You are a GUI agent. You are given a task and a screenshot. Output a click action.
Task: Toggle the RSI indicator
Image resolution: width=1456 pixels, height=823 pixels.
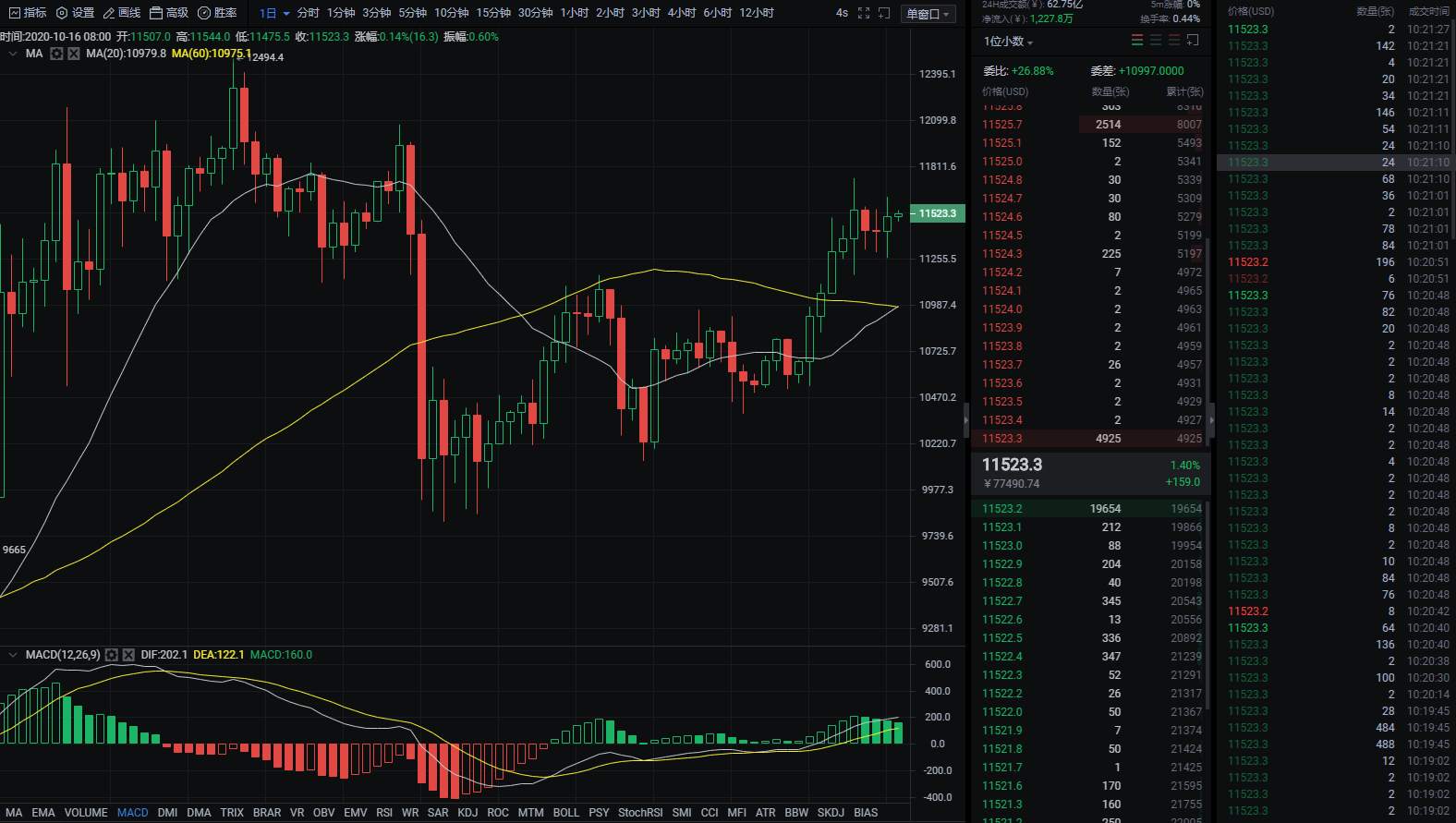pos(384,813)
